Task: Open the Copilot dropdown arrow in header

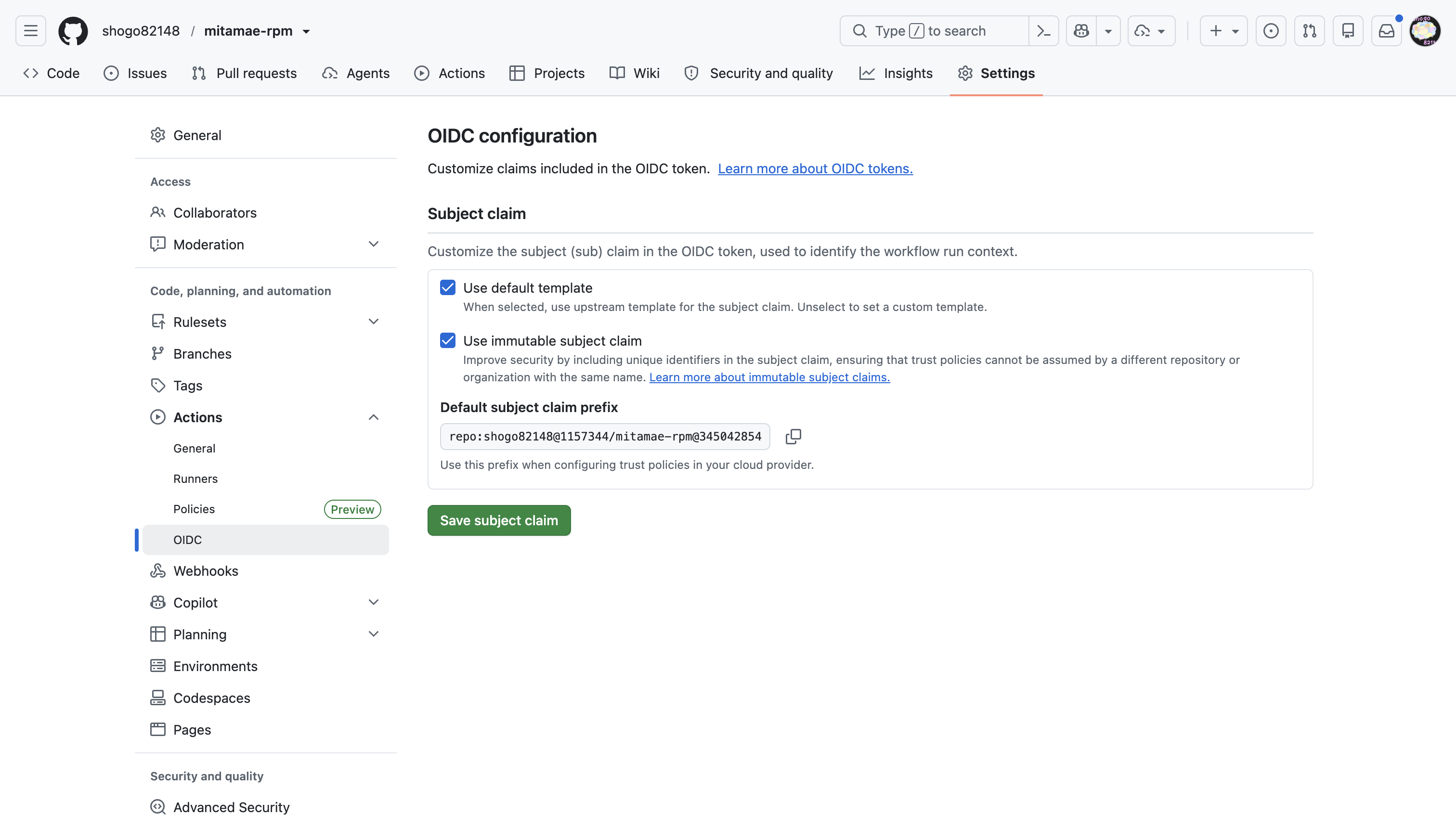Action: click(x=1108, y=31)
